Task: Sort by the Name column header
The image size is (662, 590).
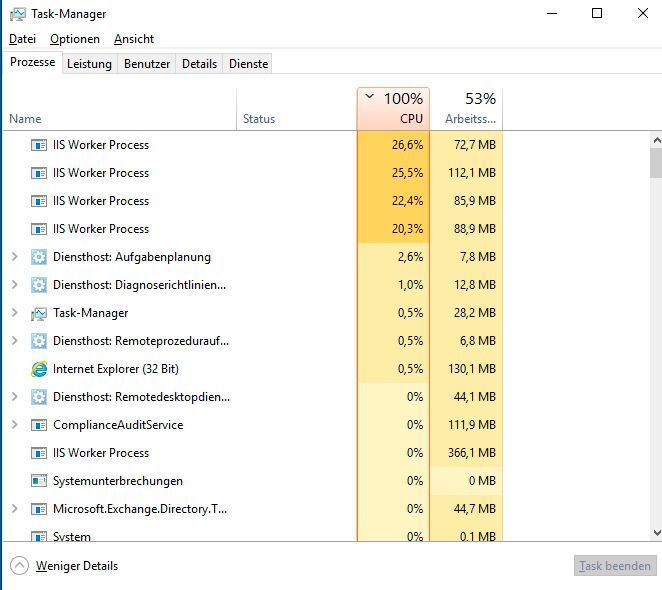Action: tap(120, 109)
